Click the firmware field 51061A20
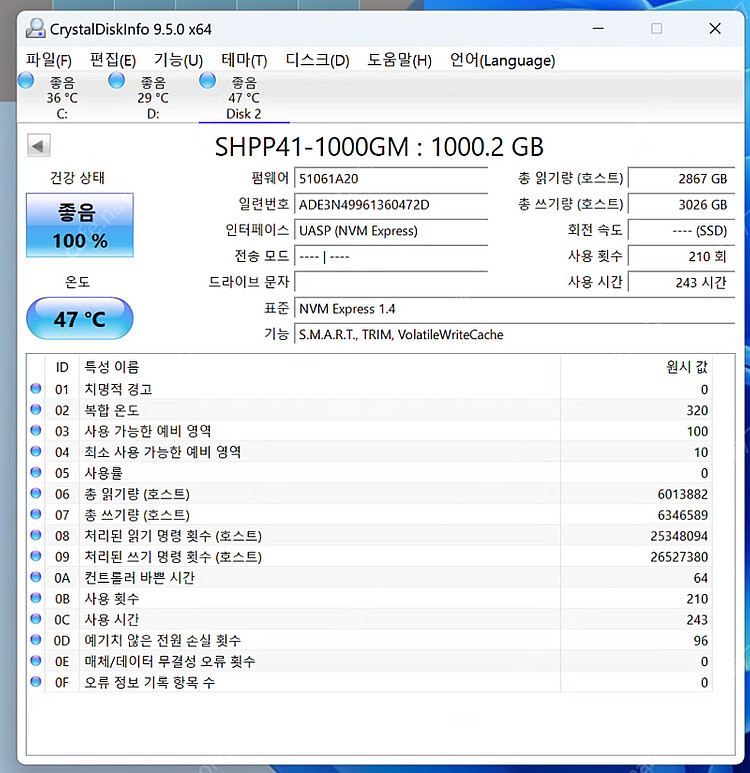 (x=391, y=178)
